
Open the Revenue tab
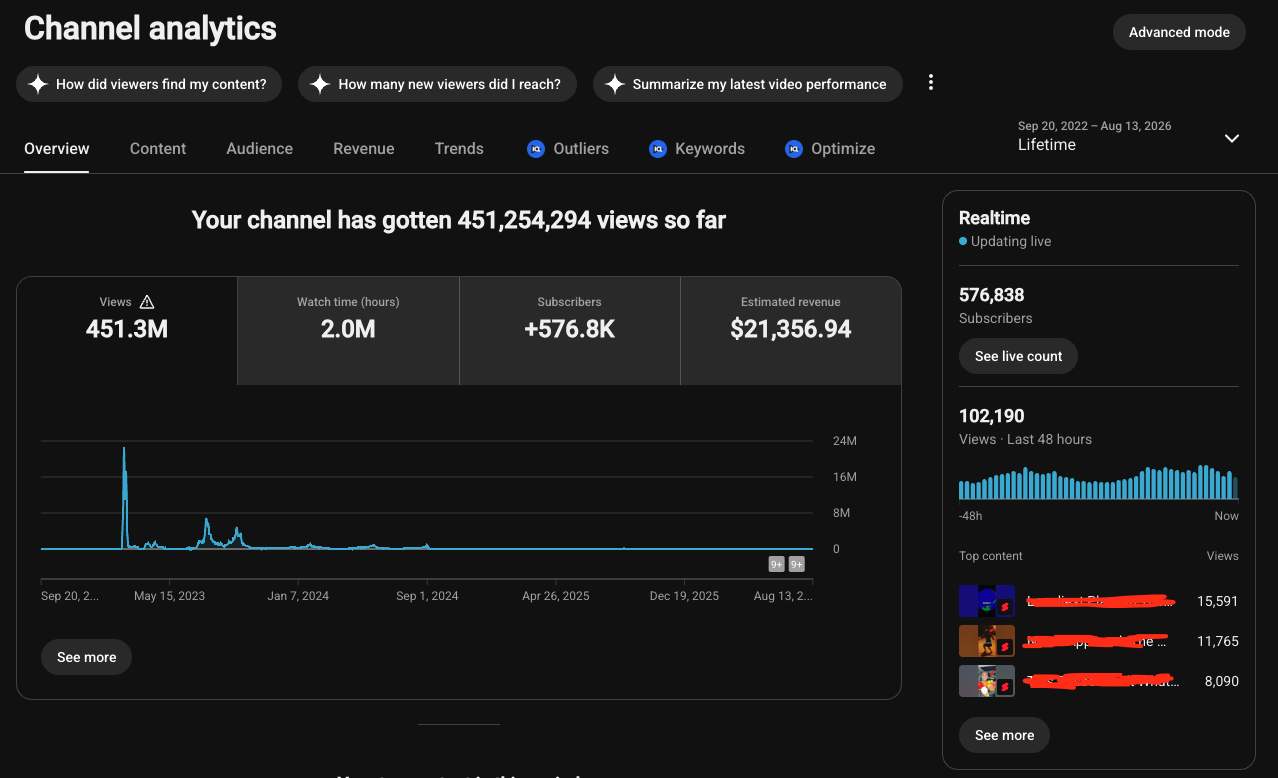tap(364, 148)
